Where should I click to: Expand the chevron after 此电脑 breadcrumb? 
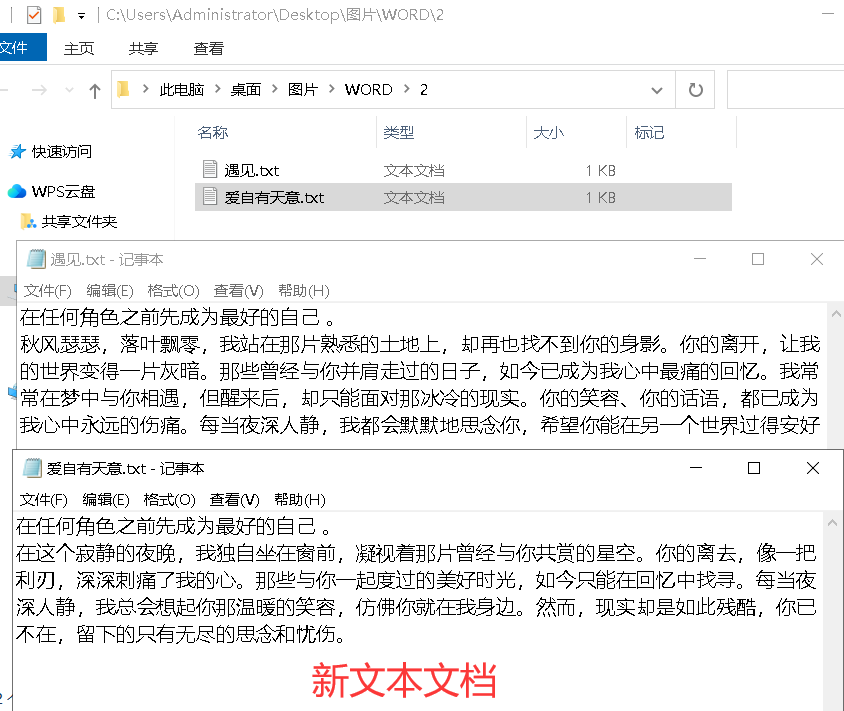217,89
